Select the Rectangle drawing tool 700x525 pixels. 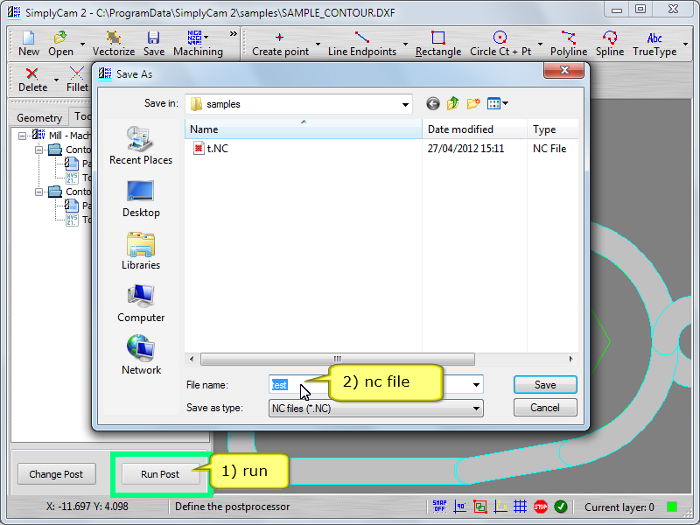click(438, 43)
